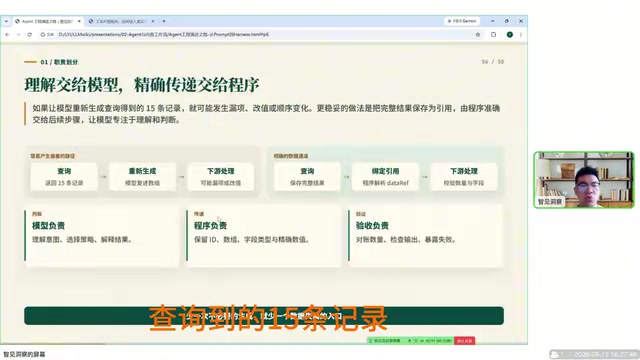Click the 智见洞察 name label on video
Image resolution: width=640 pixels, height=360 pixels.
(550, 202)
